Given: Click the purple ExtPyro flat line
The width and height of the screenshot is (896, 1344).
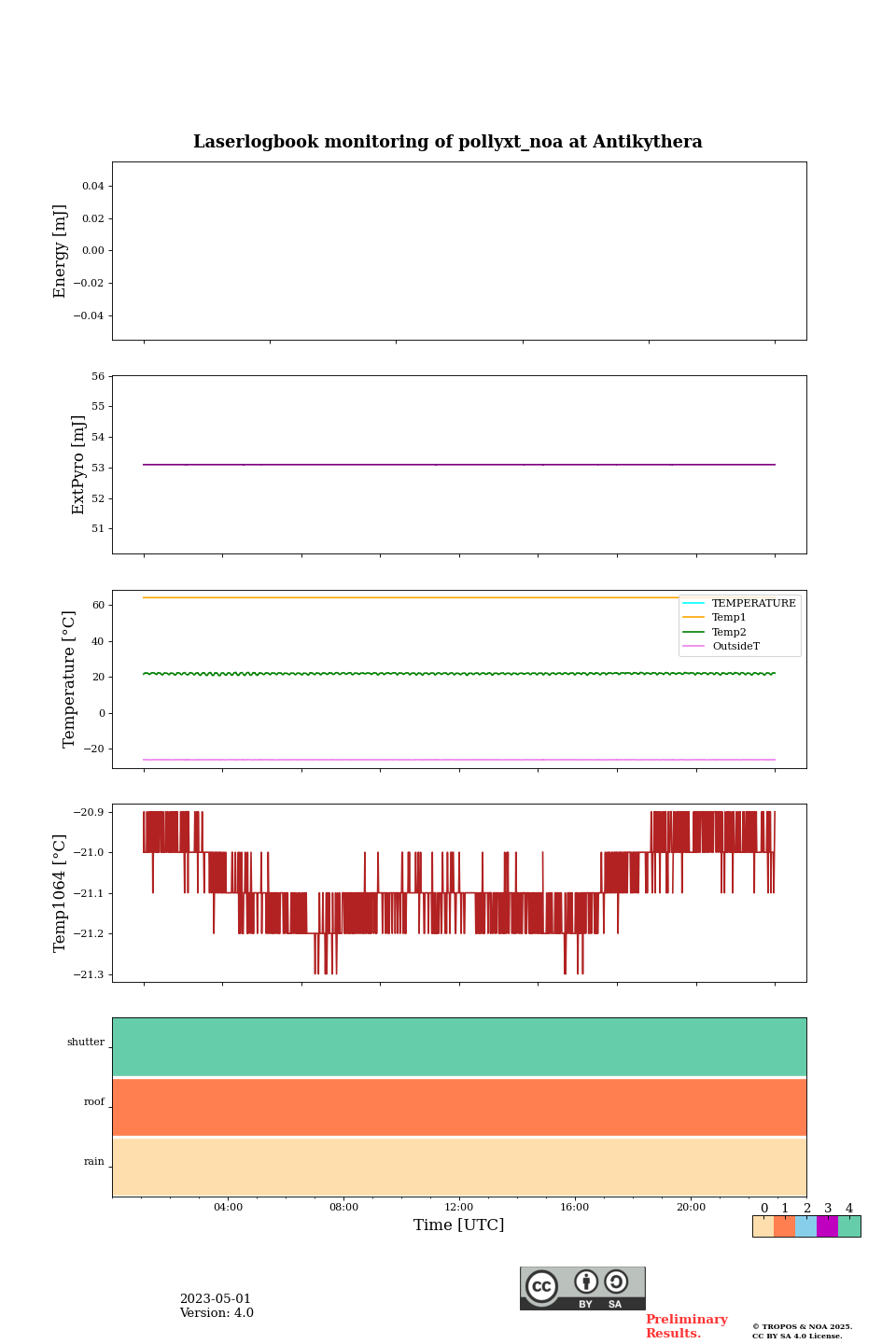Looking at the screenshot, I should click(x=459, y=465).
